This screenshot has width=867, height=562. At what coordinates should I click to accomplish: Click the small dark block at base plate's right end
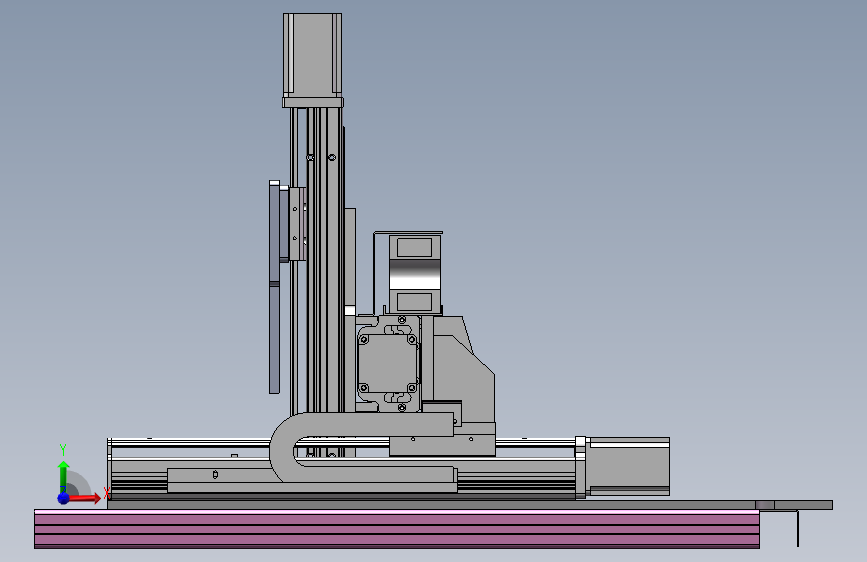765,505
